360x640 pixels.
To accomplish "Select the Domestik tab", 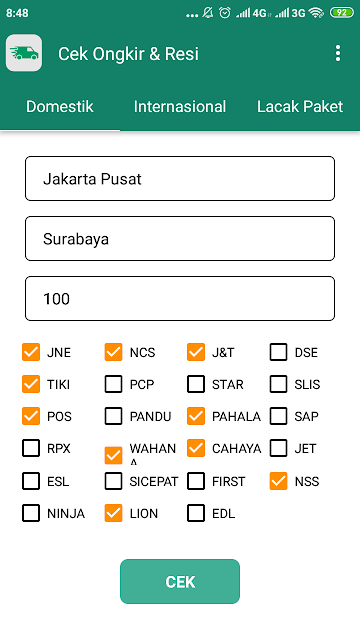I will (x=60, y=107).
